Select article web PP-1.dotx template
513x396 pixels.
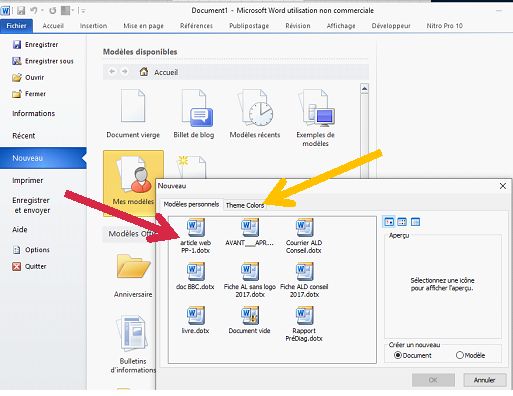(x=196, y=236)
